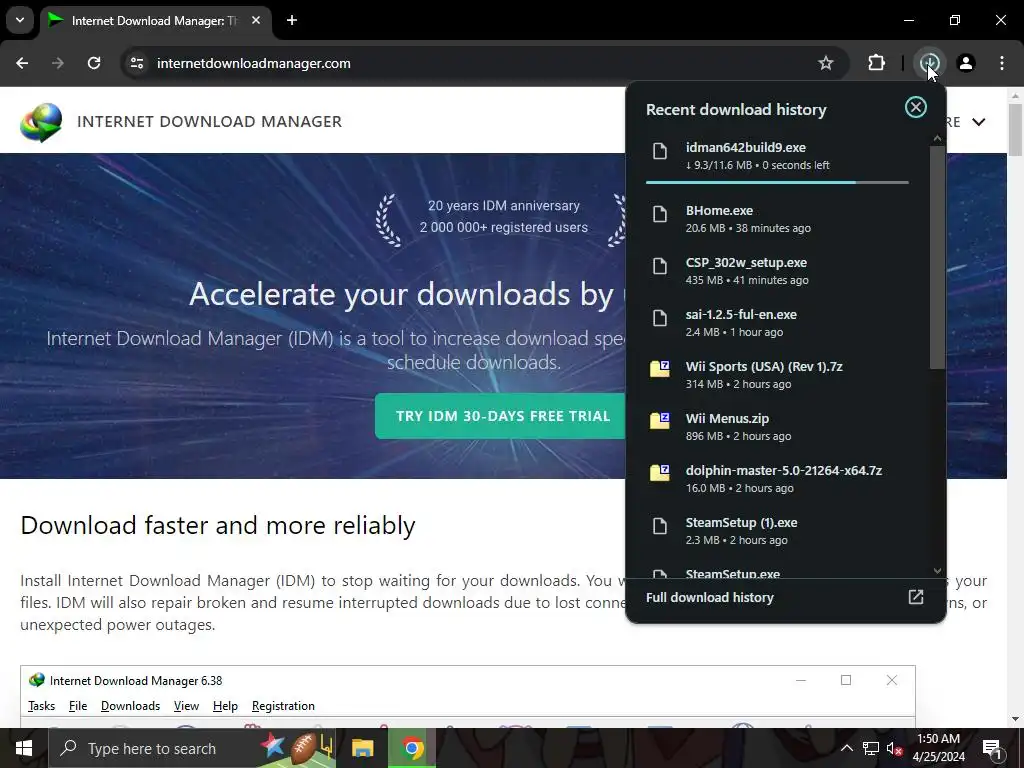Click the idman642build9.exe download progress bar
This screenshot has width=1024, height=768.
coord(777,182)
